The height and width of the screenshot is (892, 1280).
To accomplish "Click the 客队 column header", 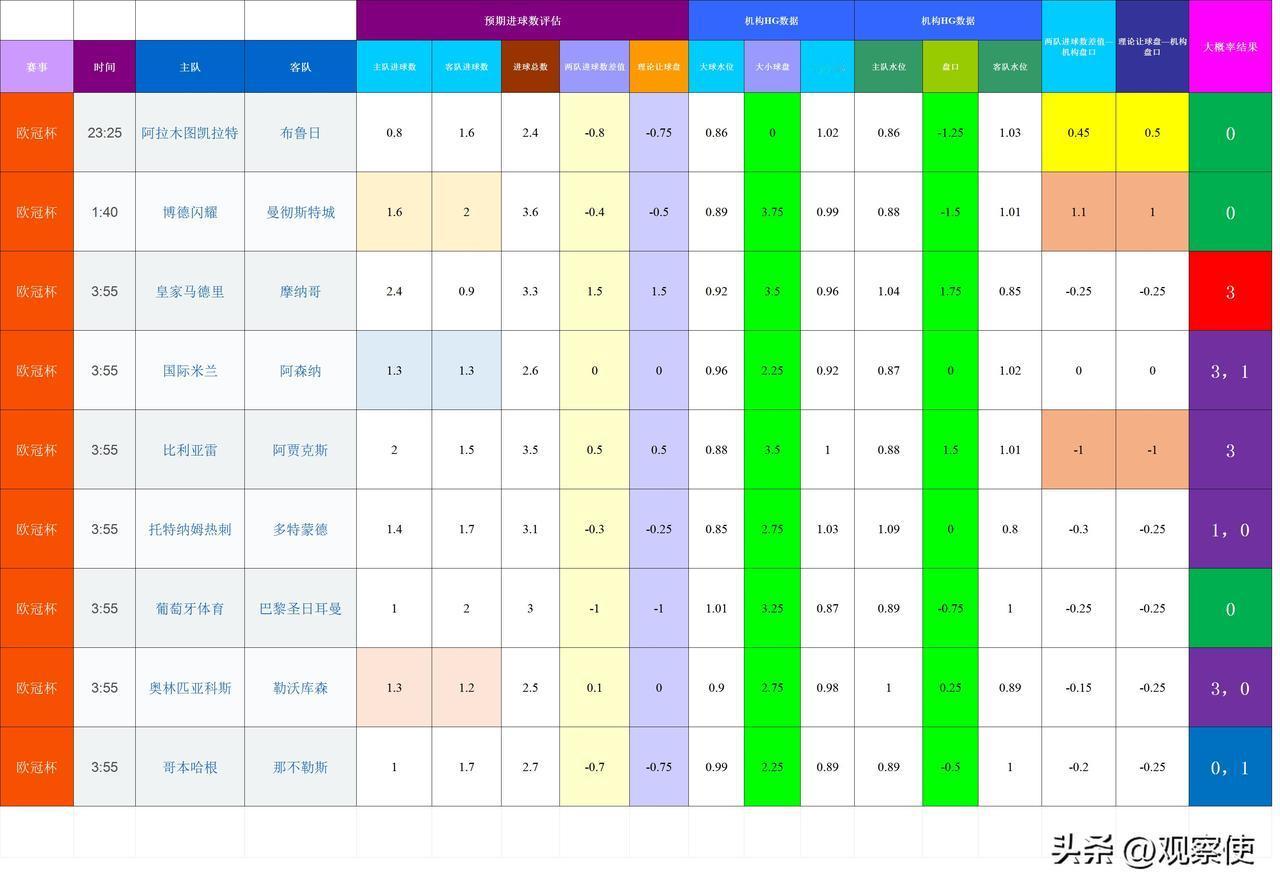I will coord(300,67).
